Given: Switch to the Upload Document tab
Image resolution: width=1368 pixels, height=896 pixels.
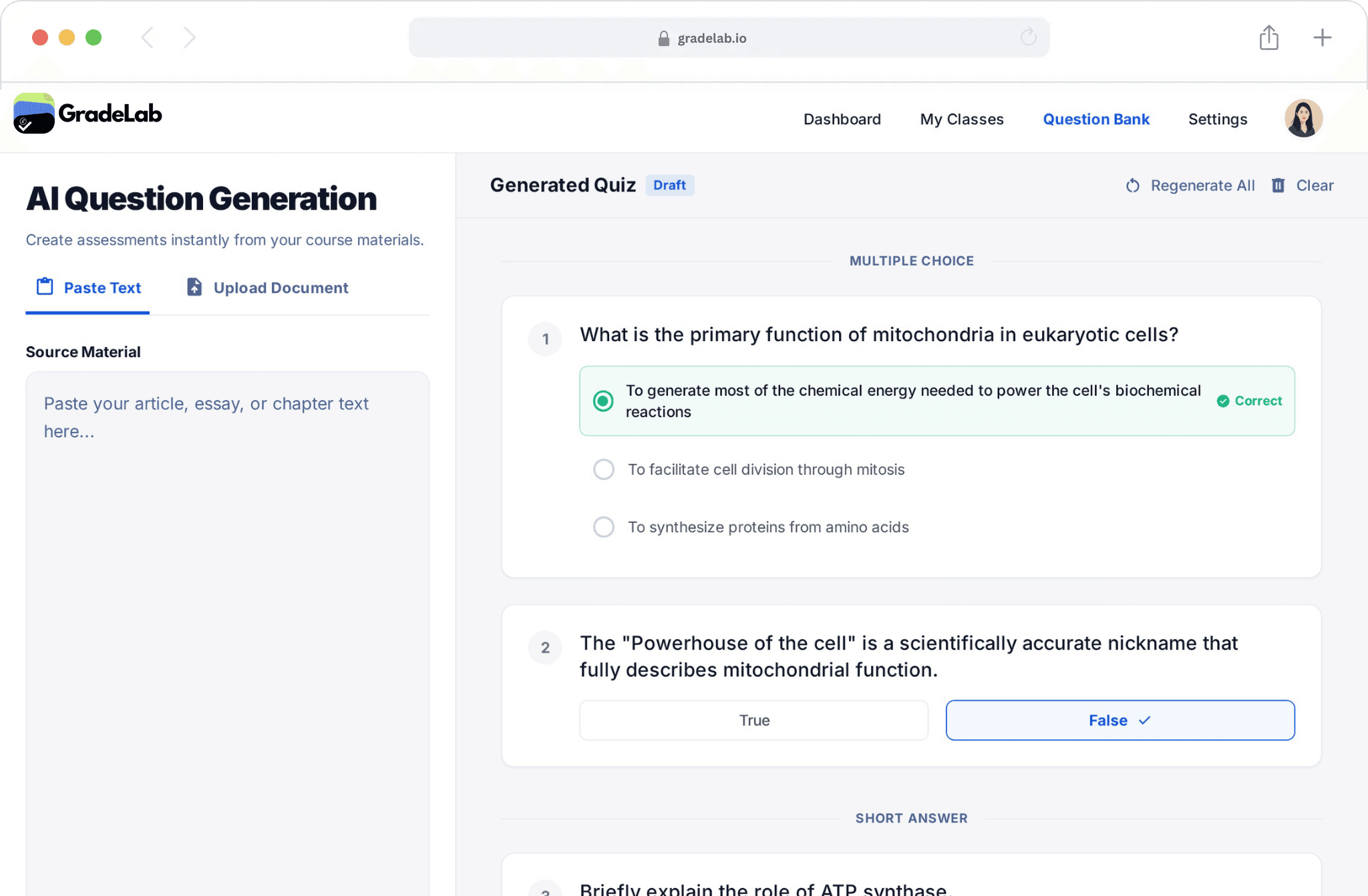Looking at the screenshot, I should 281,287.
